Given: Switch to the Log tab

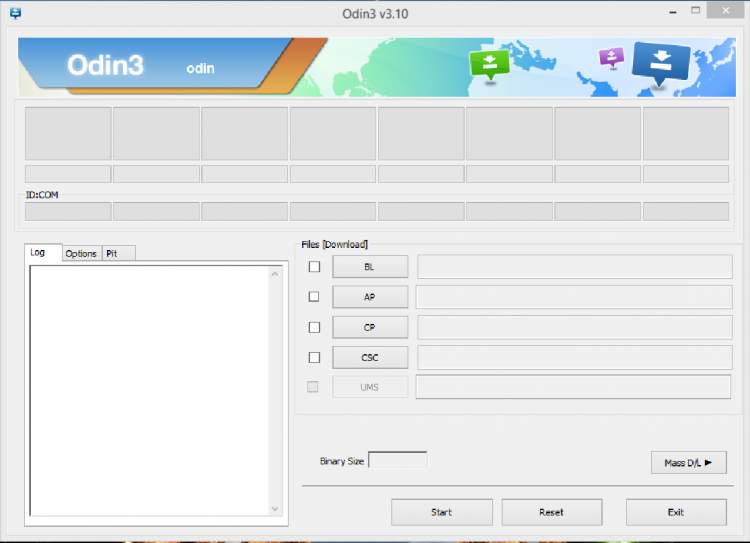Looking at the screenshot, I should (x=43, y=252).
